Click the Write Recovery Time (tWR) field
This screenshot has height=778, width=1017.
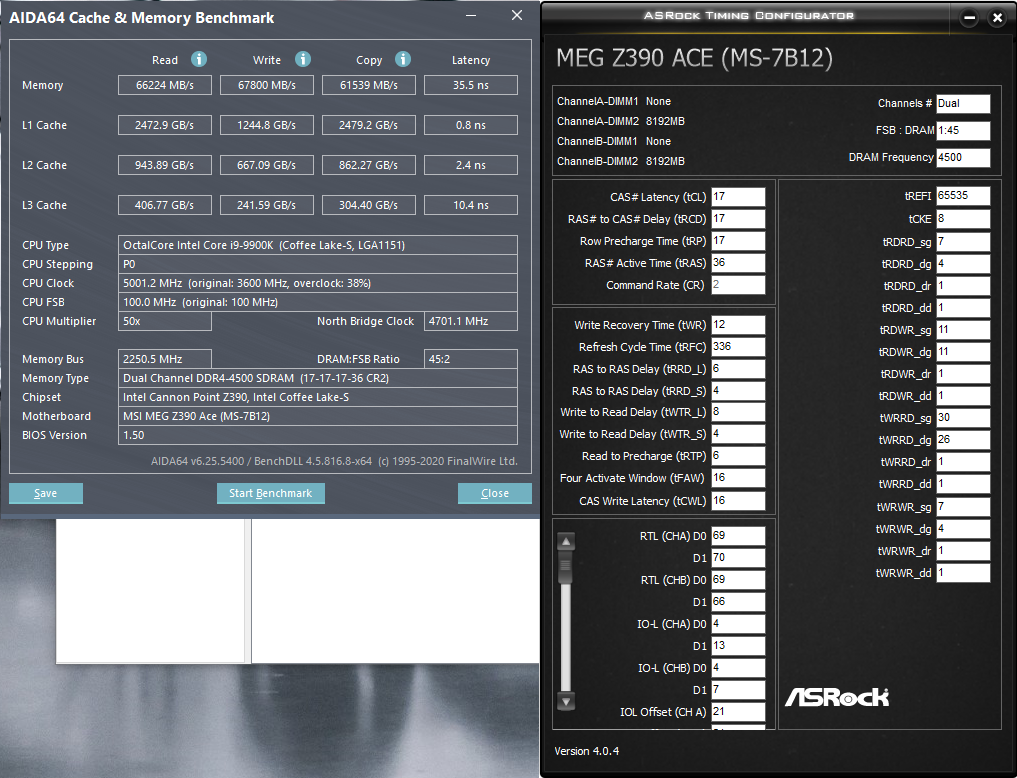point(738,325)
